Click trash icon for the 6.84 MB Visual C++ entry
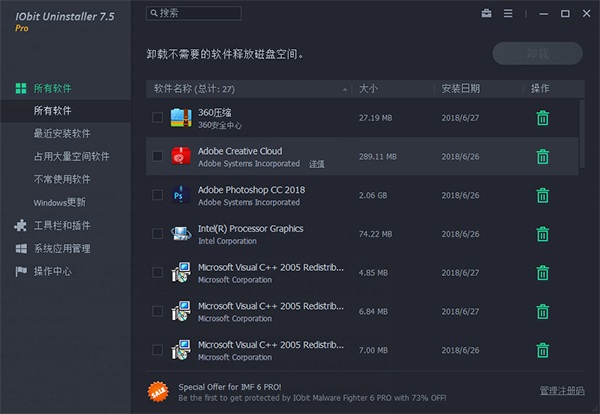The height and width of the screenshot is (414, 600). pyautogui.click(x=543, y=311)
